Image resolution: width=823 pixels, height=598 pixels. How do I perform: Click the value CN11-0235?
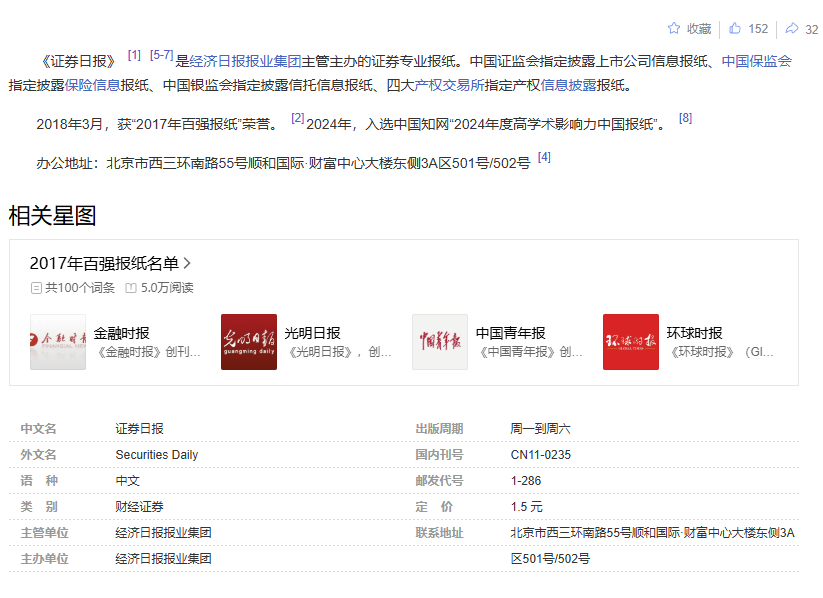pyautogui.click(x=541, y=455)
